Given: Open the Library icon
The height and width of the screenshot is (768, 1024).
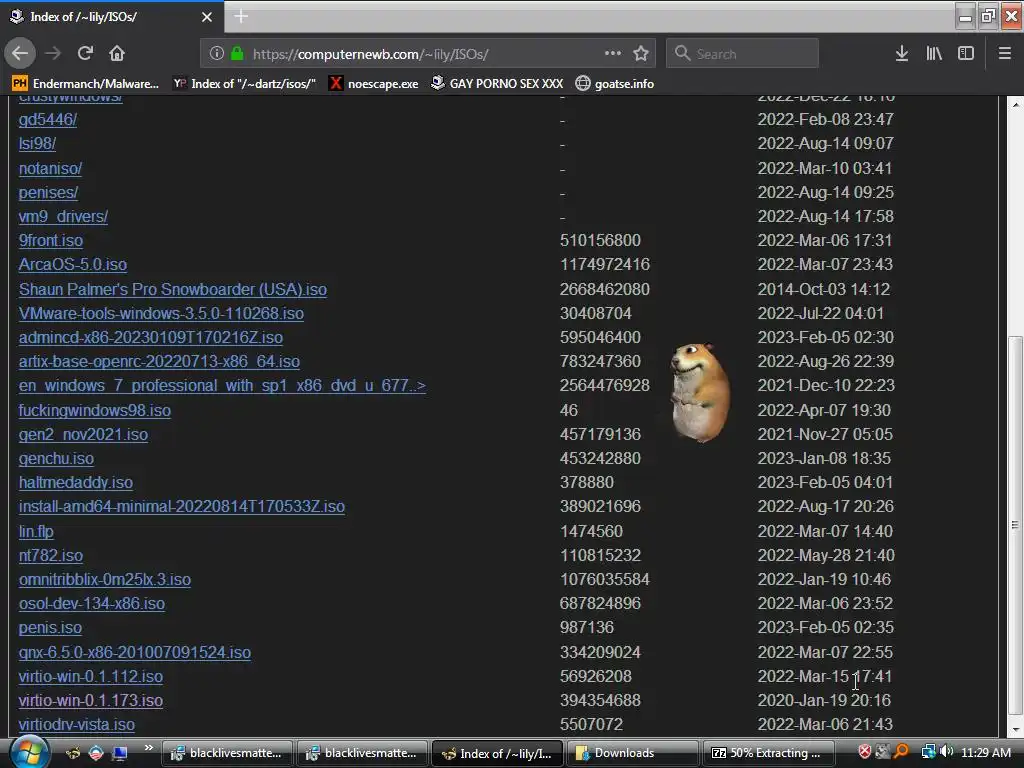Looking at the screenshot, I should [x=934, y=54].
